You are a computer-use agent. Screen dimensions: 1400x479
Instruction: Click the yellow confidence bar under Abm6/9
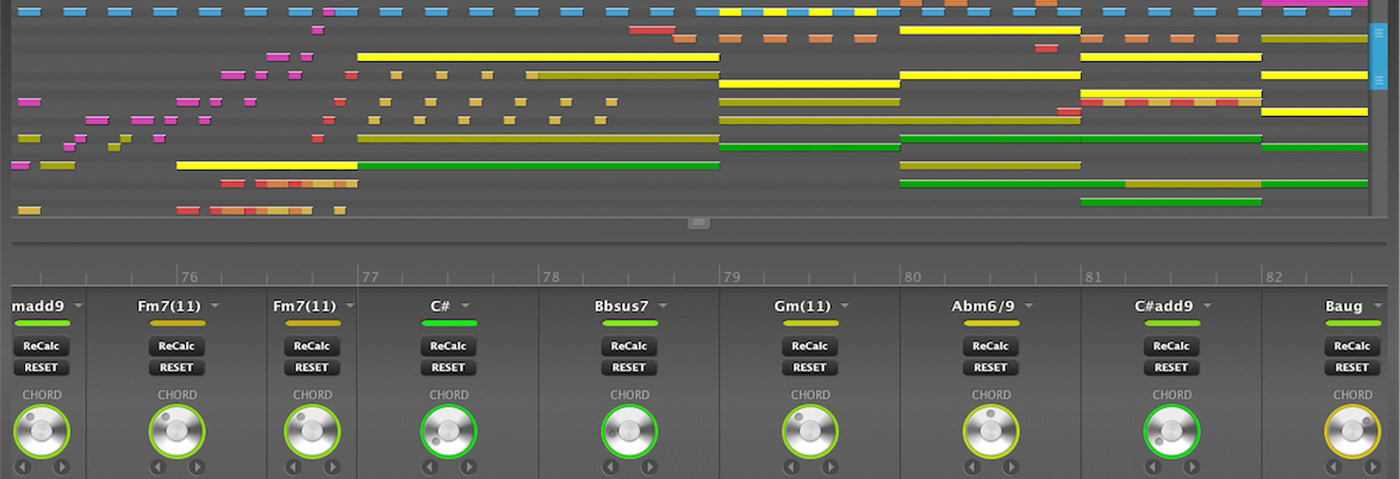[x=992, y=323]
